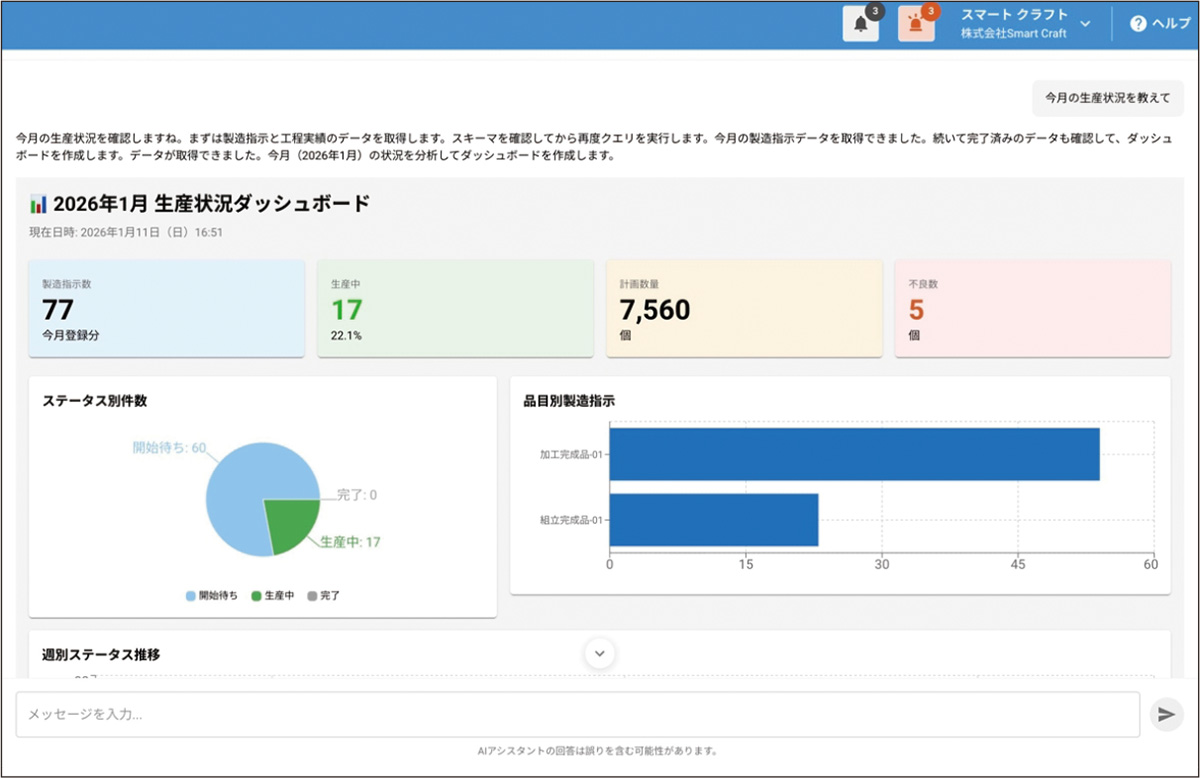This screenshot has height=778, width=1200.
Task: Click the 週別ステータス推移 heading
Action: [101, 655]
